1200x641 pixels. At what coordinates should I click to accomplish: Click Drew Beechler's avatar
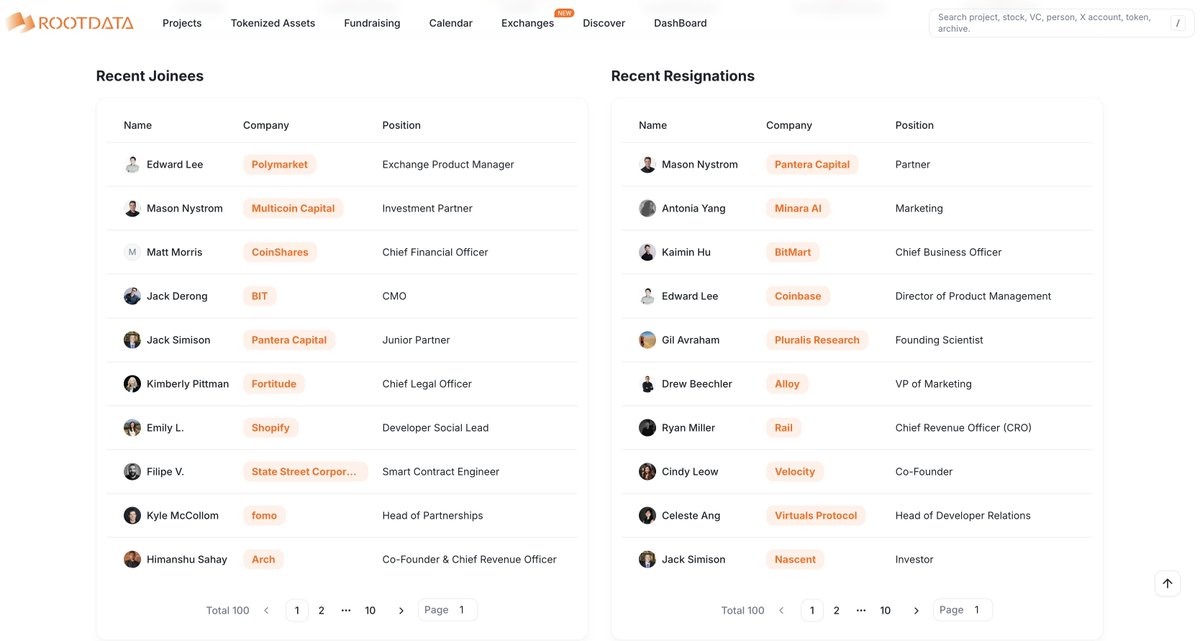647,384
